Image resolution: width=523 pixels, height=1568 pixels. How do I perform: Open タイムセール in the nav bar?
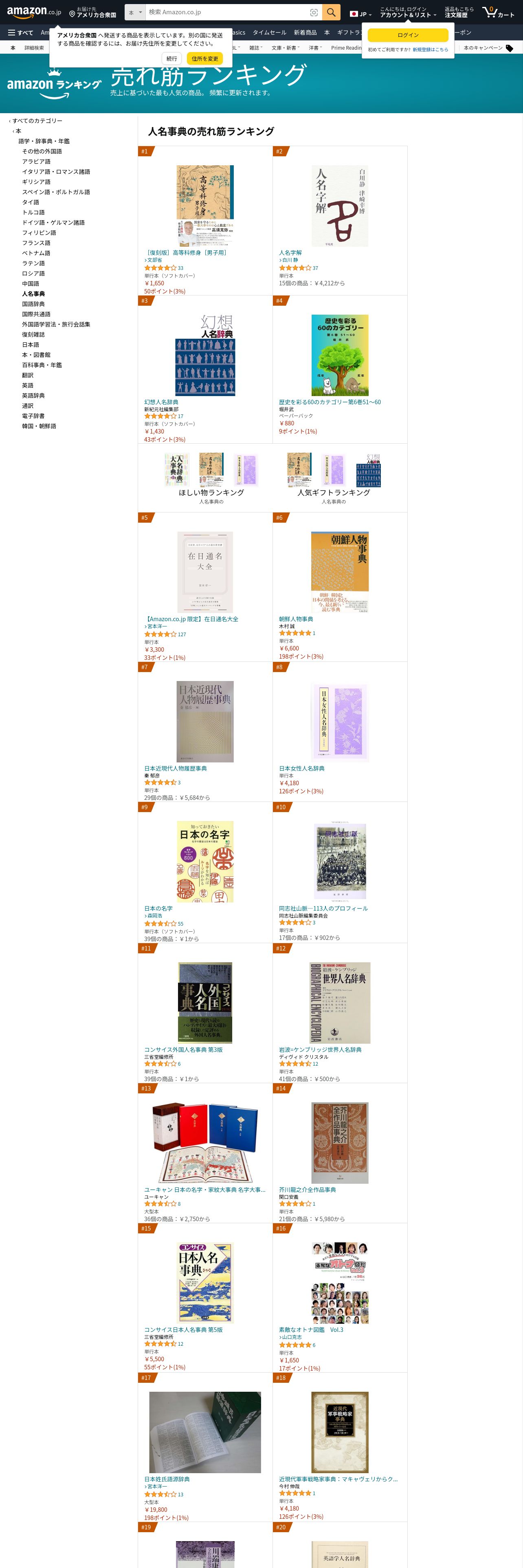(x=269, y=33)
